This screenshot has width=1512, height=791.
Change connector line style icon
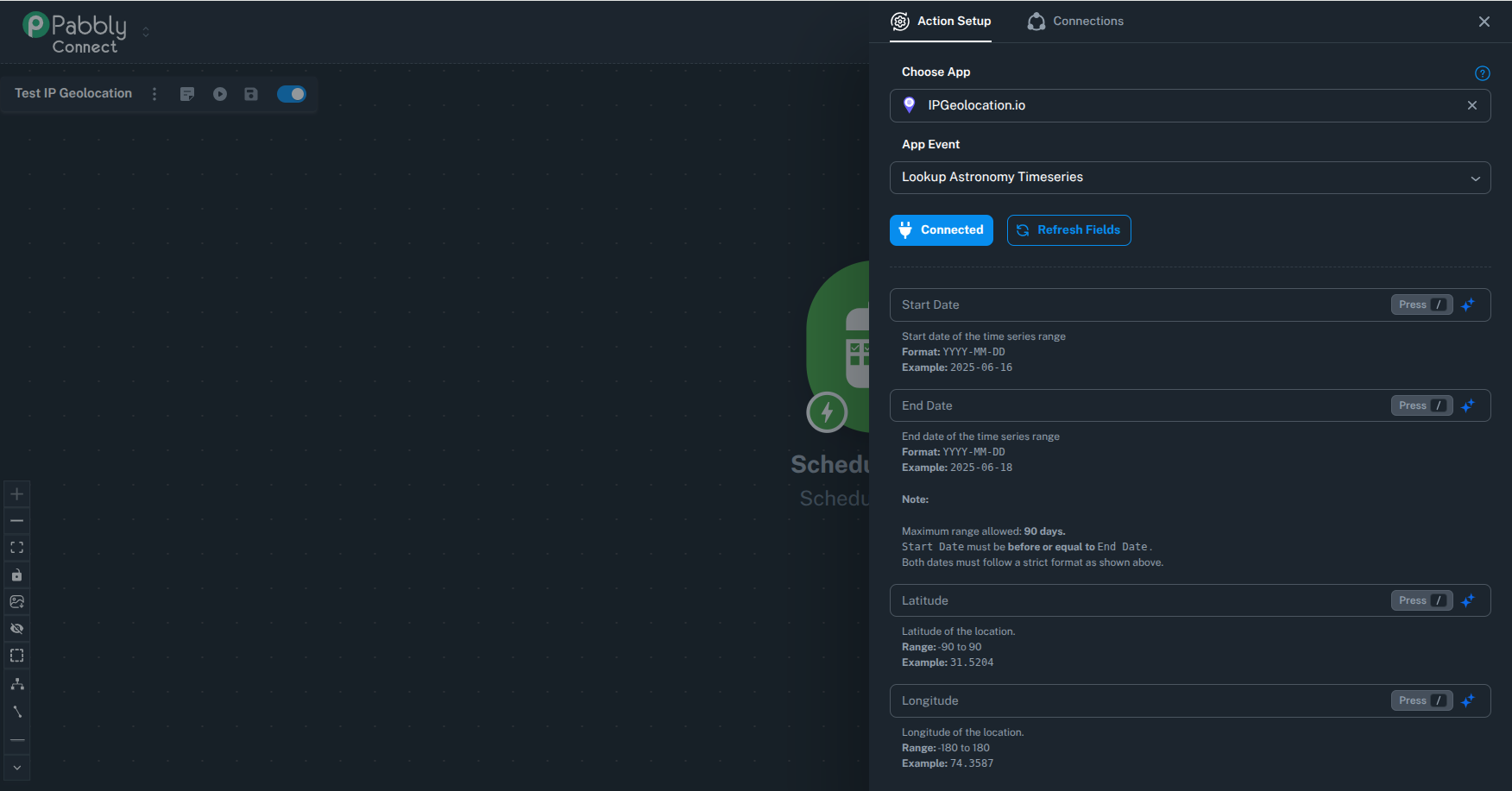[17, 712]
